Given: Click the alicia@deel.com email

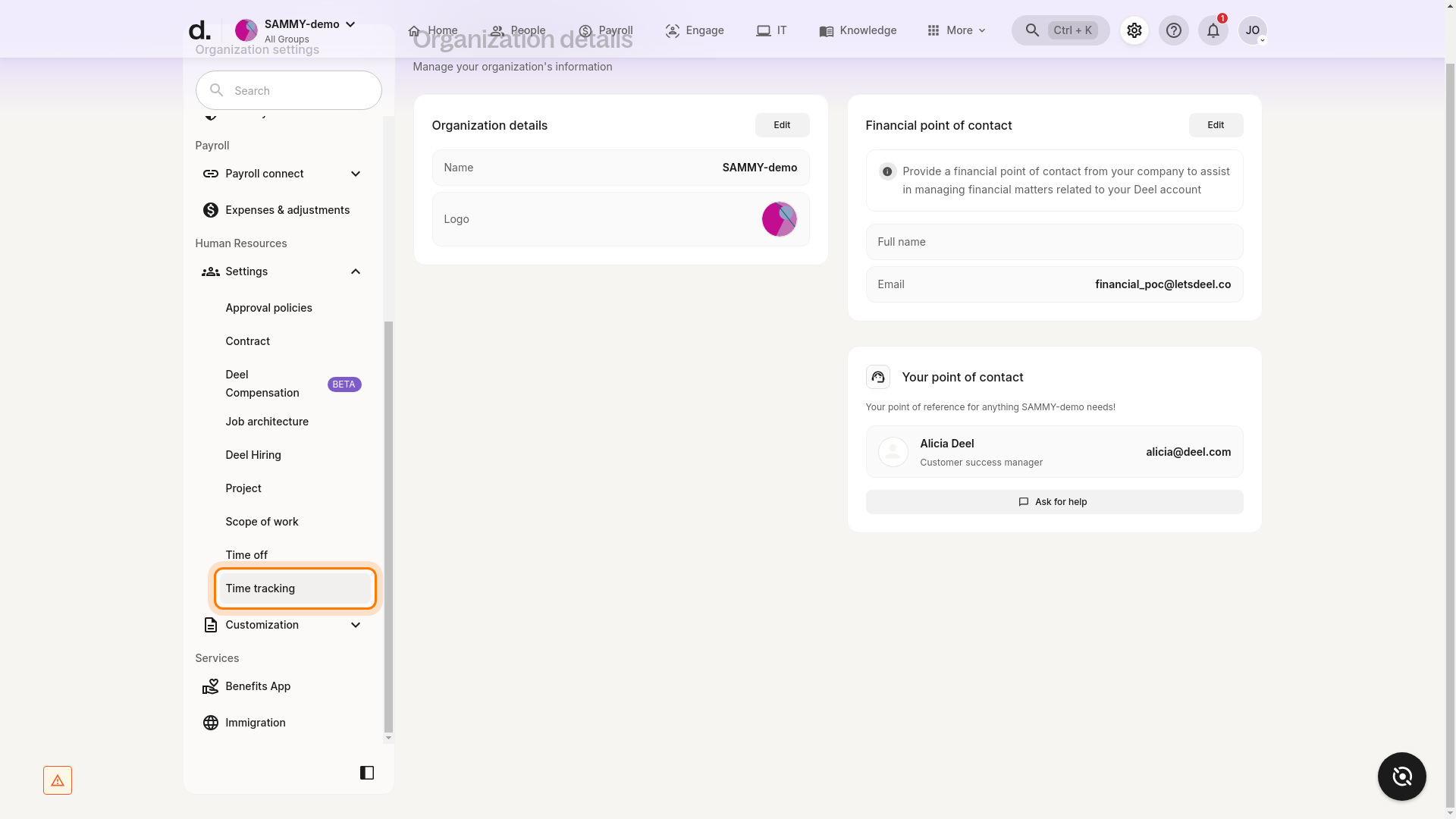Looking at the screenshot, I should 1188,452.
